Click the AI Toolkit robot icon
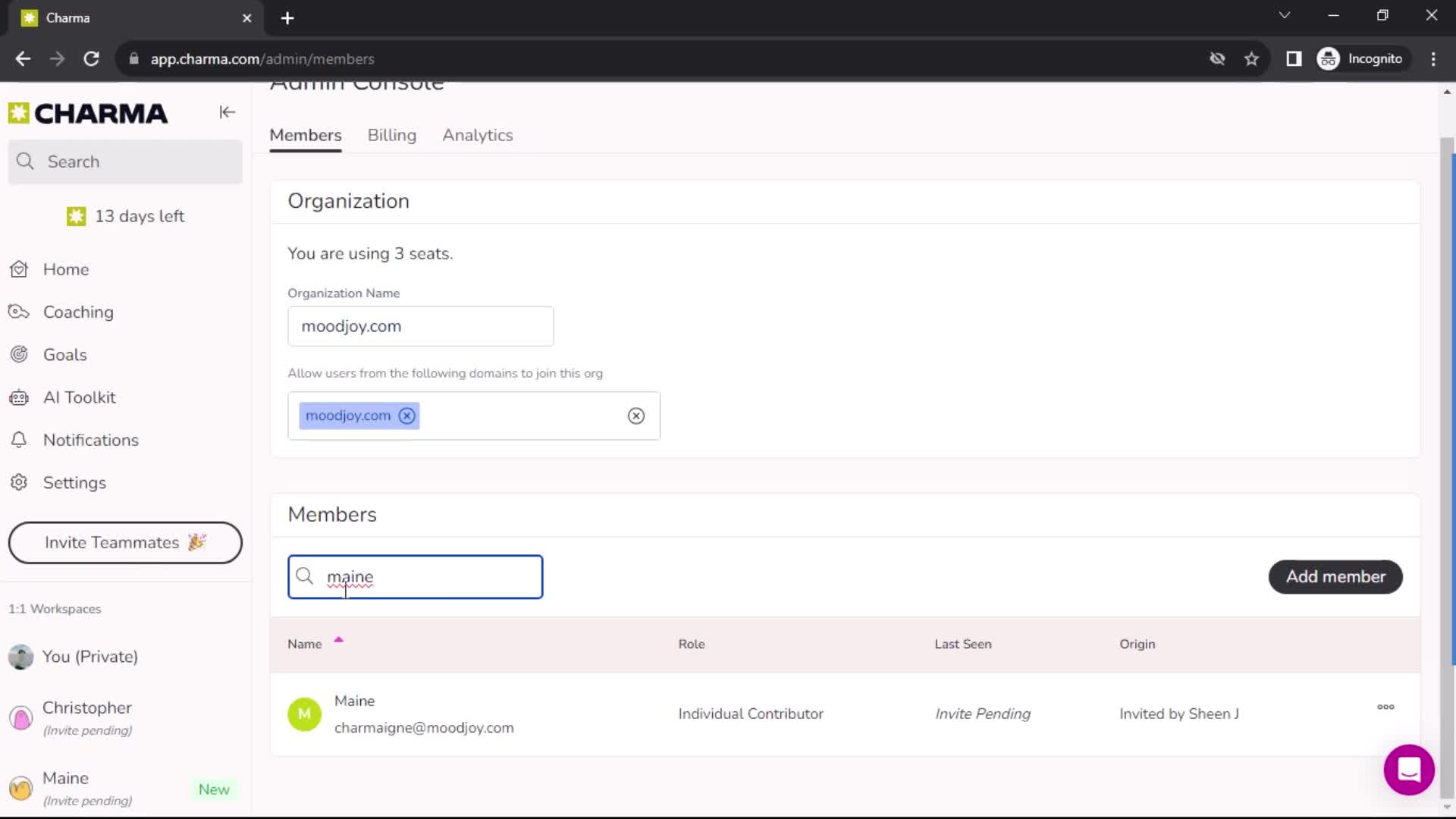The width and height of the screenshot is (1456, 819). click(x=19, y=397)
